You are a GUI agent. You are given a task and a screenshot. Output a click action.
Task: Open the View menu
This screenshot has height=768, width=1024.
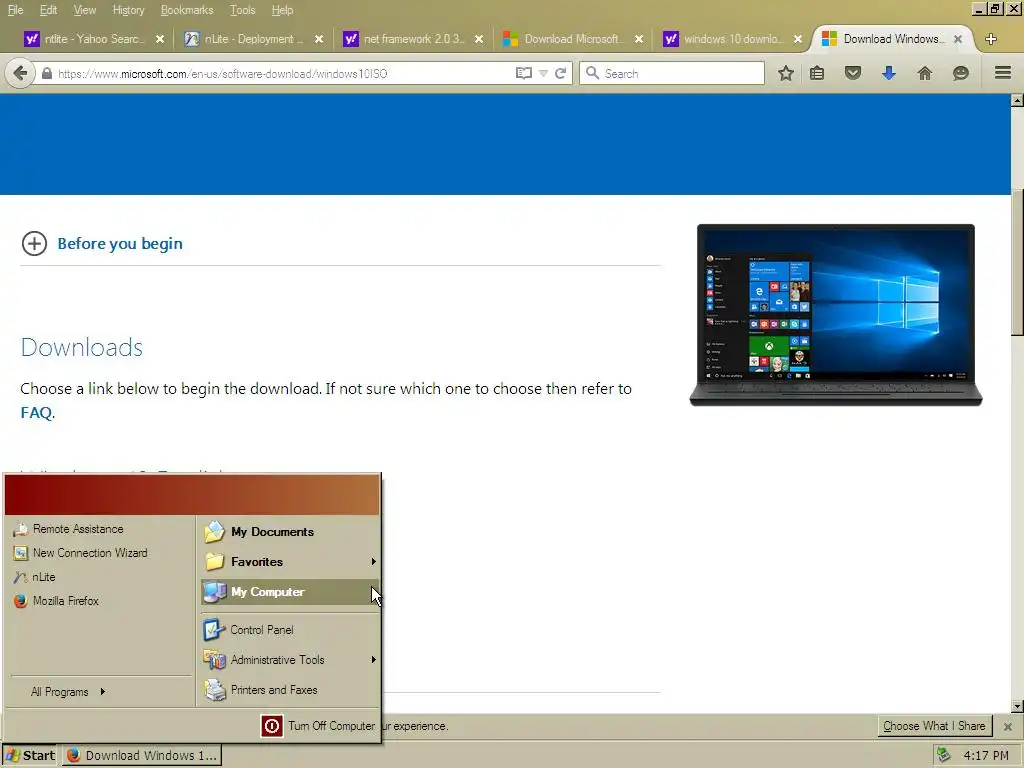pyautogui.click(x=84, y=10)
